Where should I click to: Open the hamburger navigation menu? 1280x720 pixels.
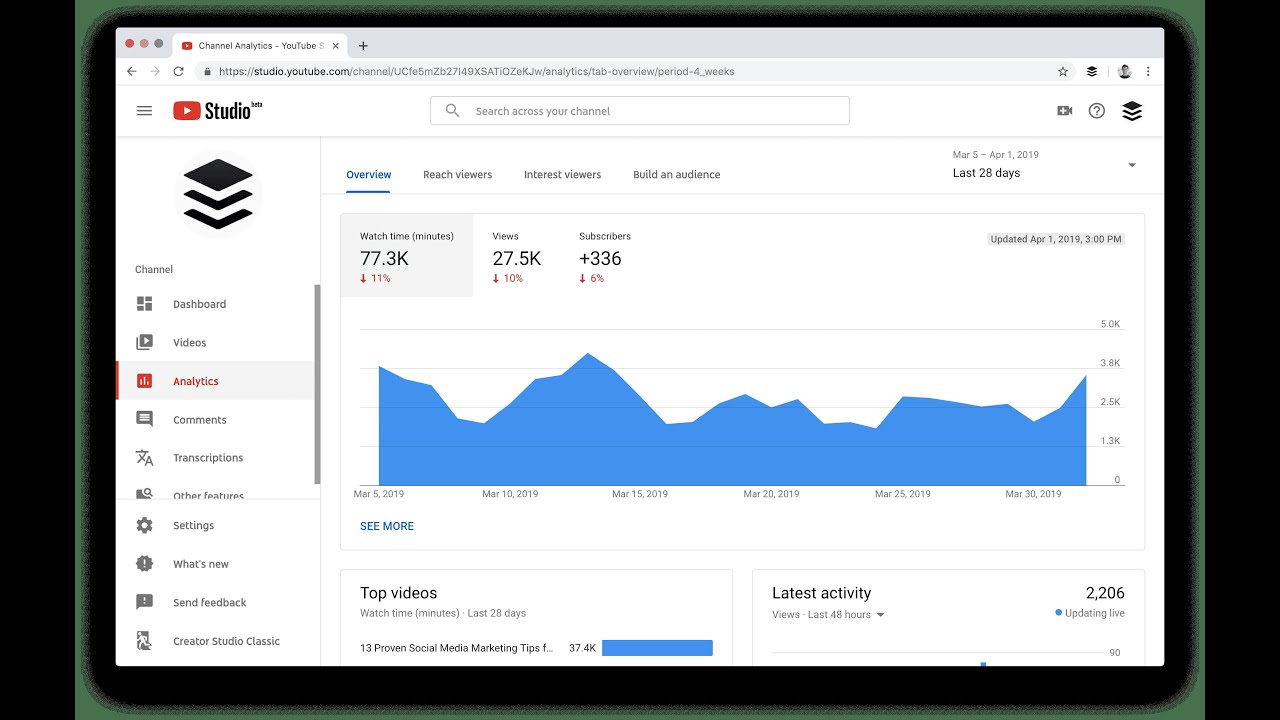coord(145,111)
